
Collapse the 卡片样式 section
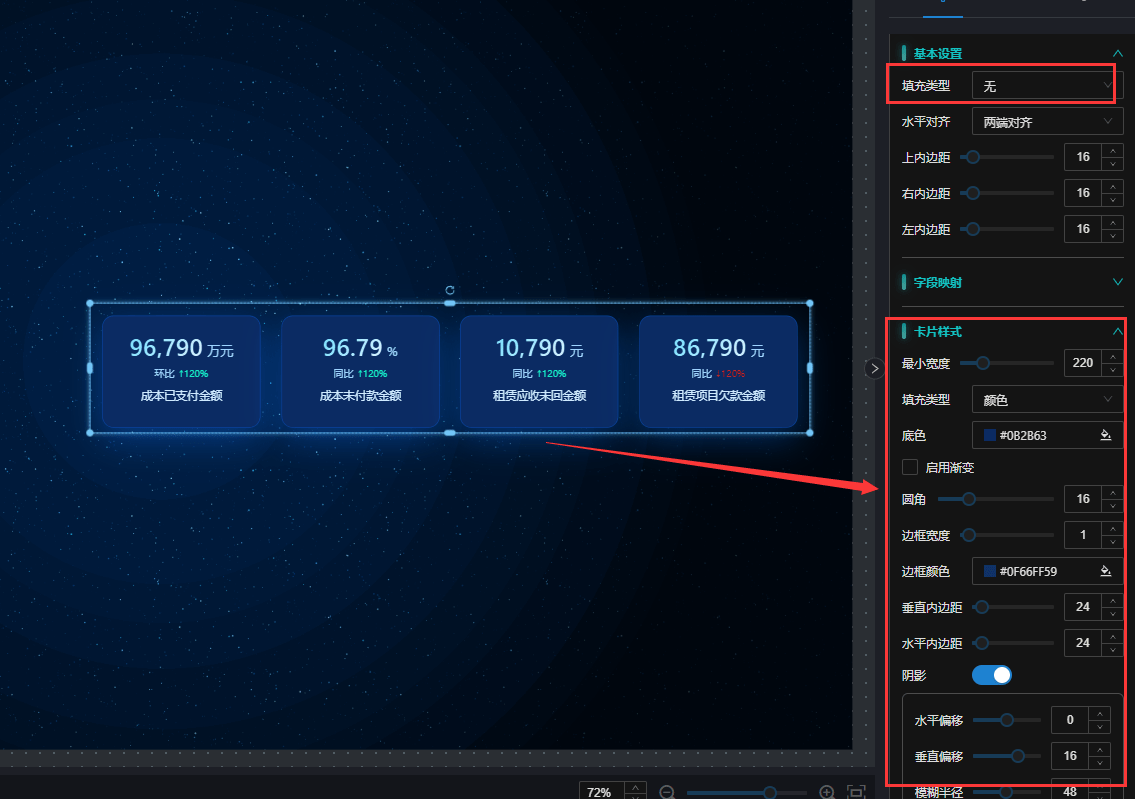[1117, 331]
